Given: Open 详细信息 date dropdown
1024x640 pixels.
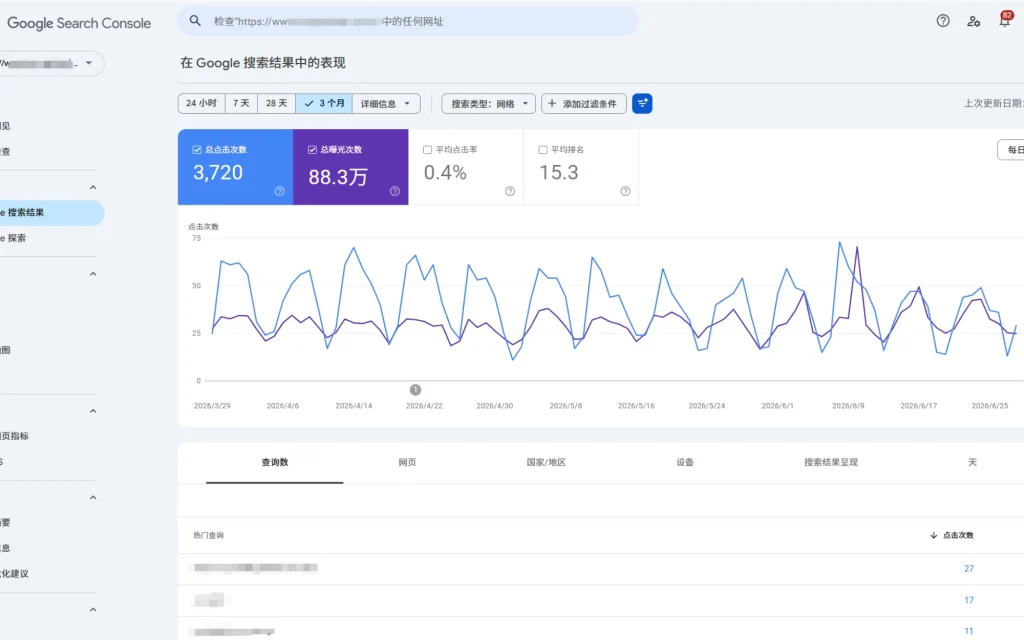Looking at the screenshot, I should click(x=386, y=103).
